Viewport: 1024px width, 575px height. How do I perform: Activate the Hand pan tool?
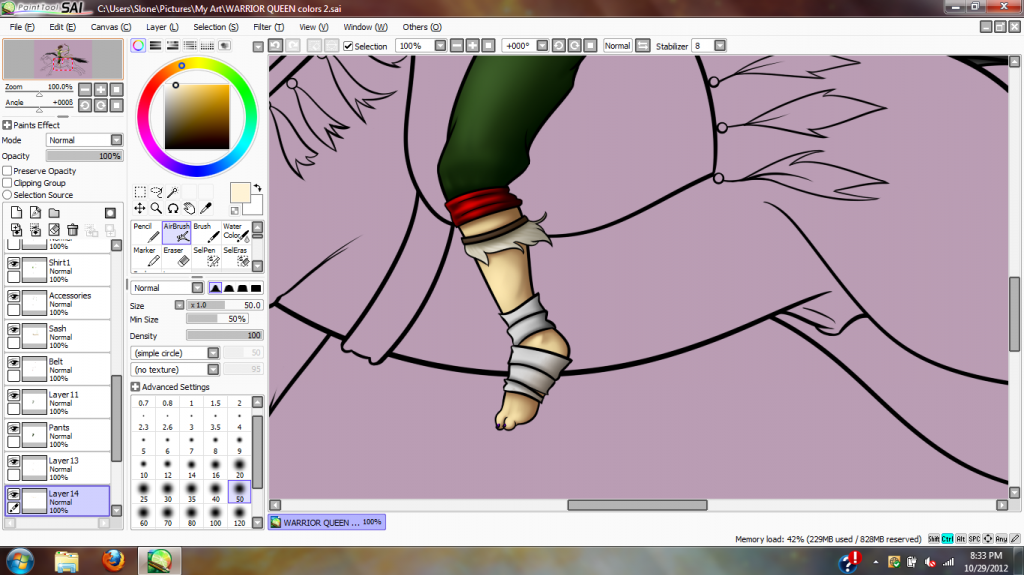(189, 208)
